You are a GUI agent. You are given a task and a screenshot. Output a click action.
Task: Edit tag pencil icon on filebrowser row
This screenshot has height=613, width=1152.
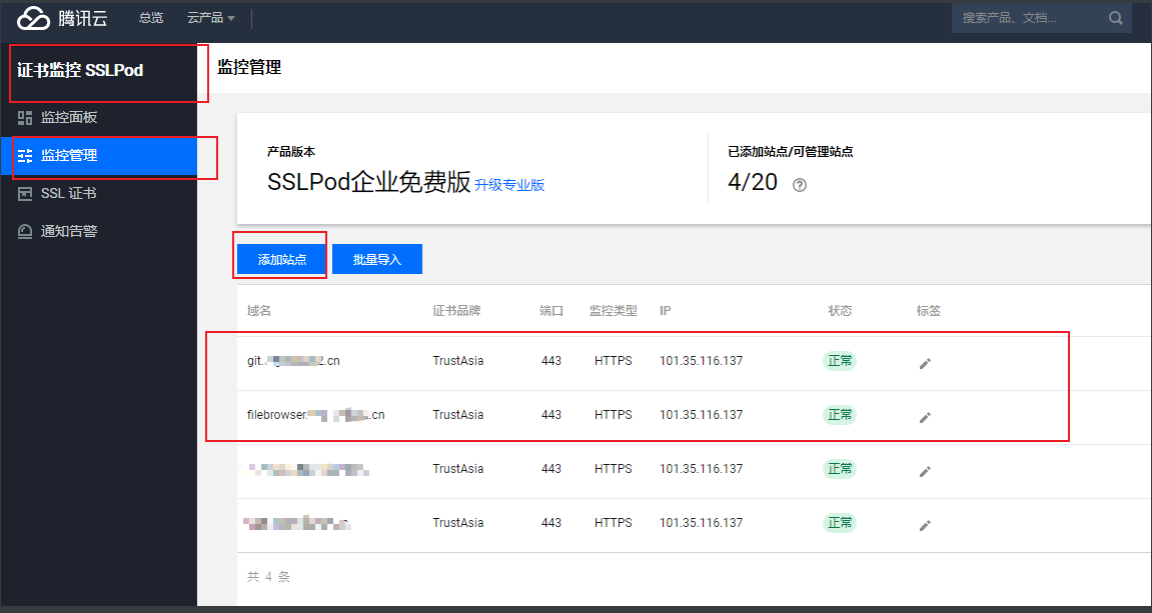(925, 416)
